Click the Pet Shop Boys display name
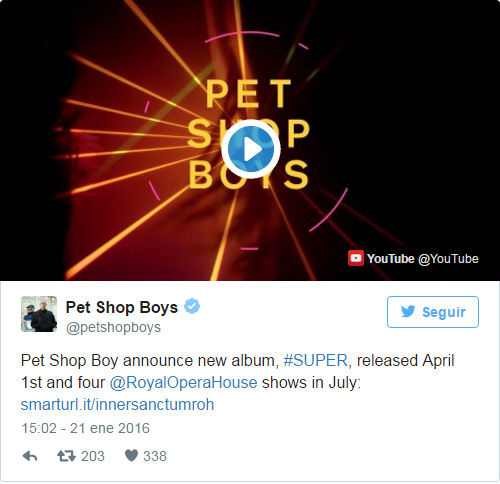Screen dimensions: 500x484 (x=122, y=307)
